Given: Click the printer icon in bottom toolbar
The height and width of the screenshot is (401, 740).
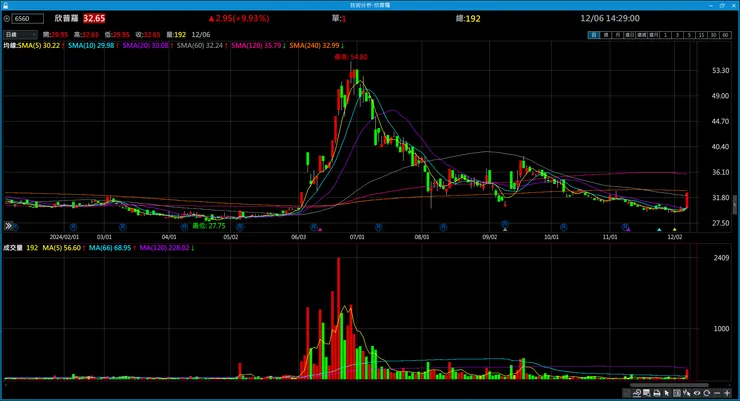Looking at the screenshot, I should click(x=657, y=393).
